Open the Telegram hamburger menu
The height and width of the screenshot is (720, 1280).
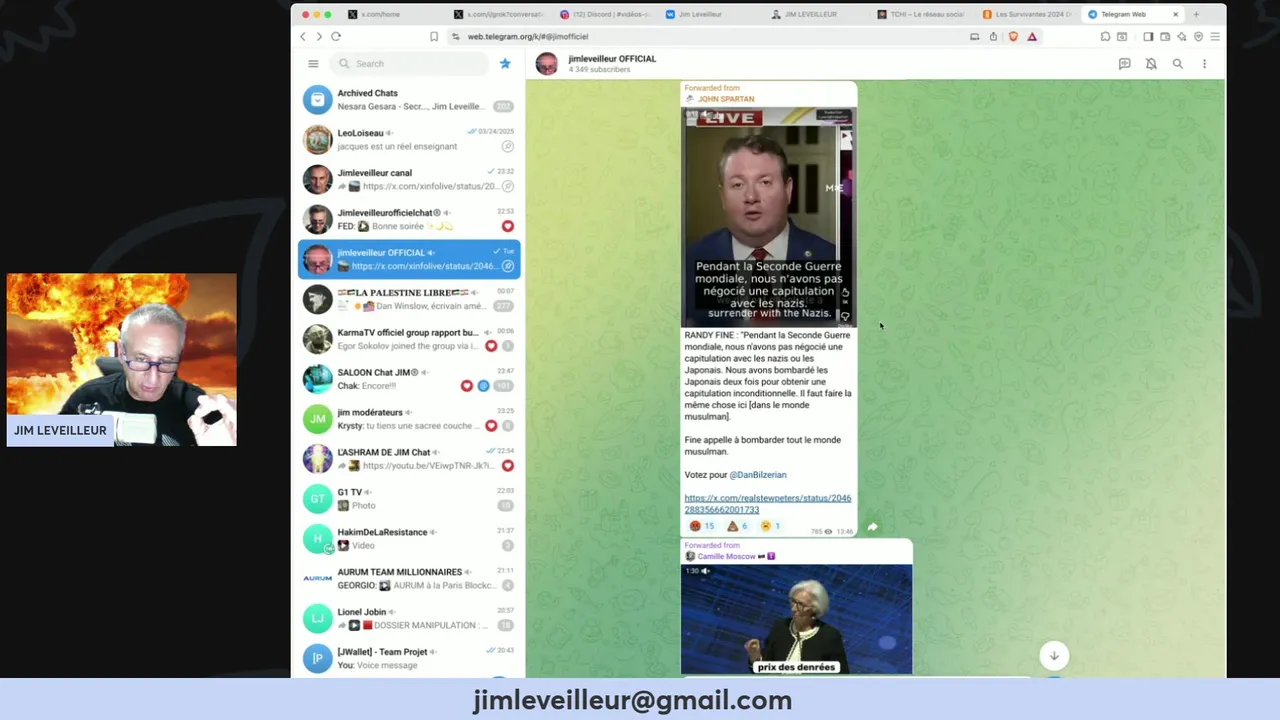pos(313,64)
